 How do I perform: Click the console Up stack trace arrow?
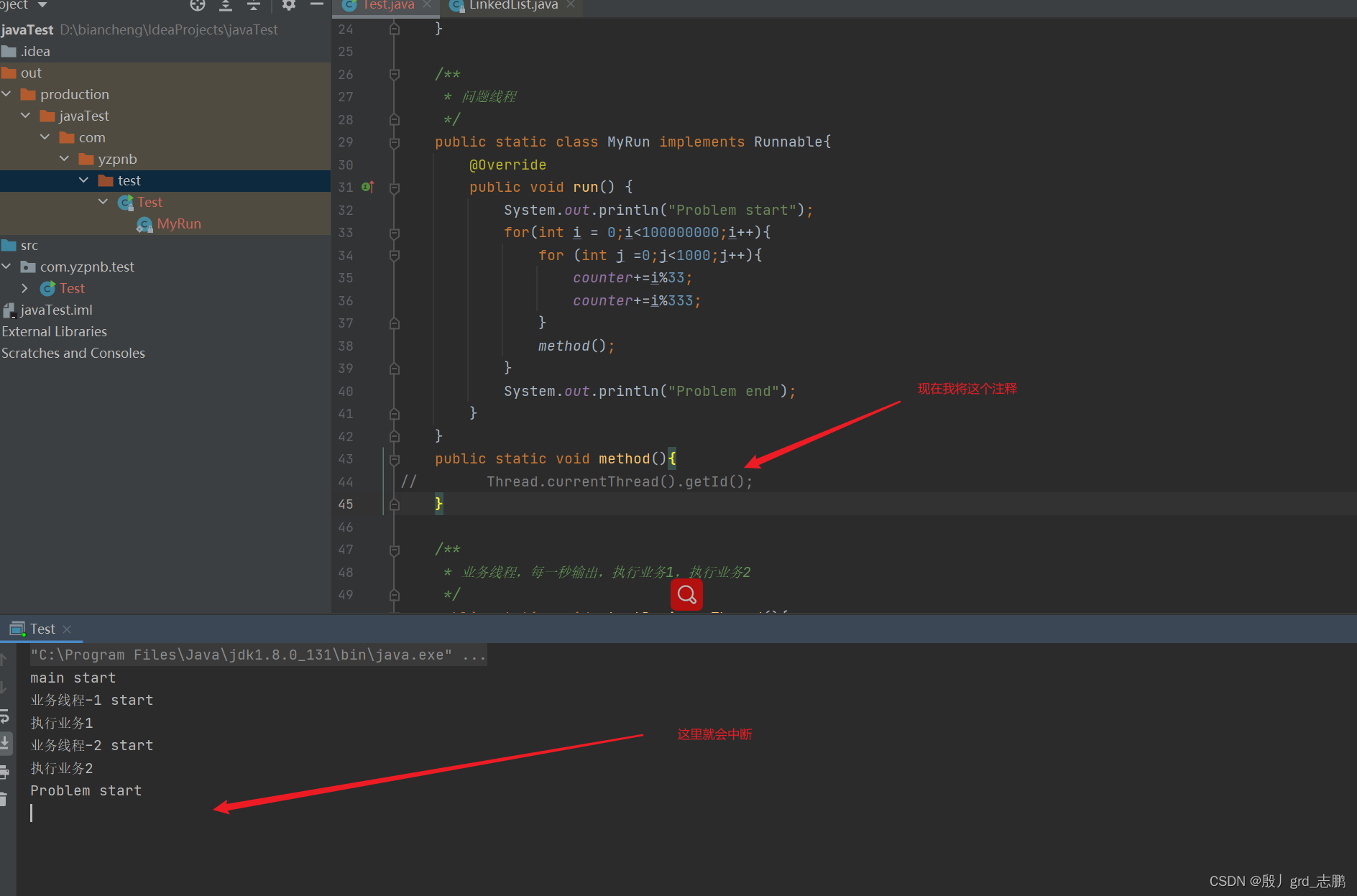(4, 659)
